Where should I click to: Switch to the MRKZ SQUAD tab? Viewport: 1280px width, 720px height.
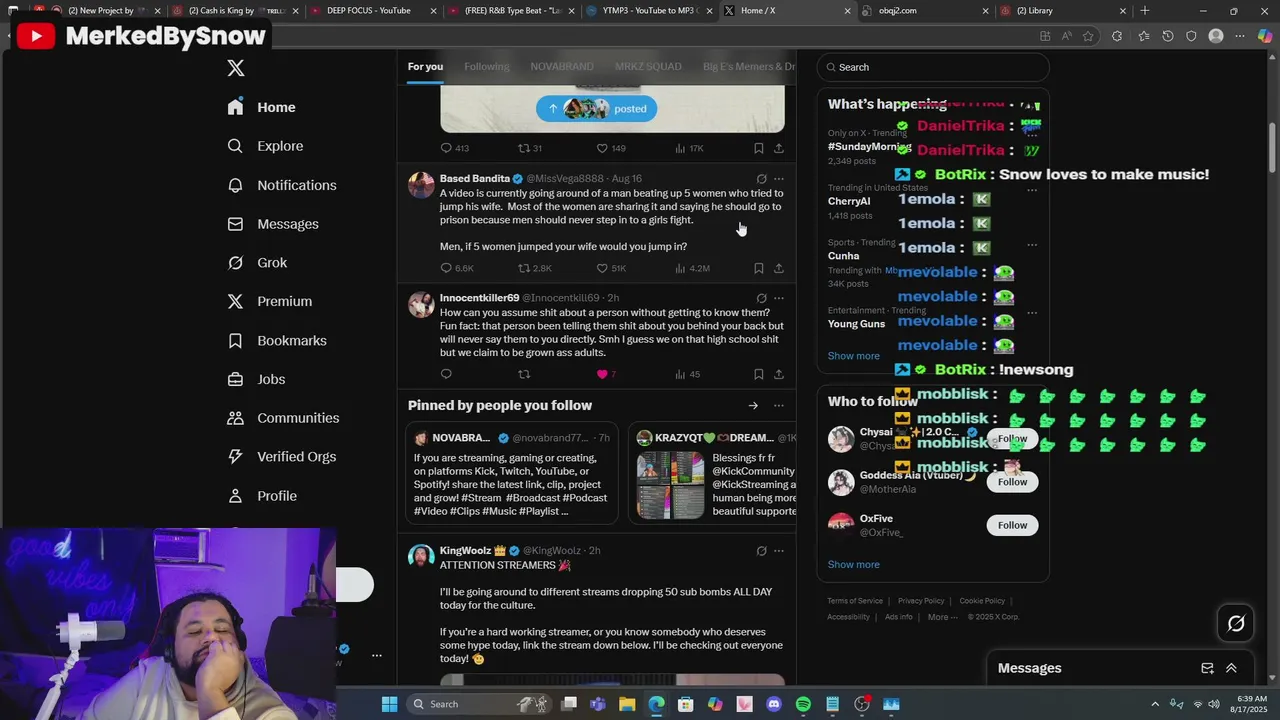coord(648,66)
